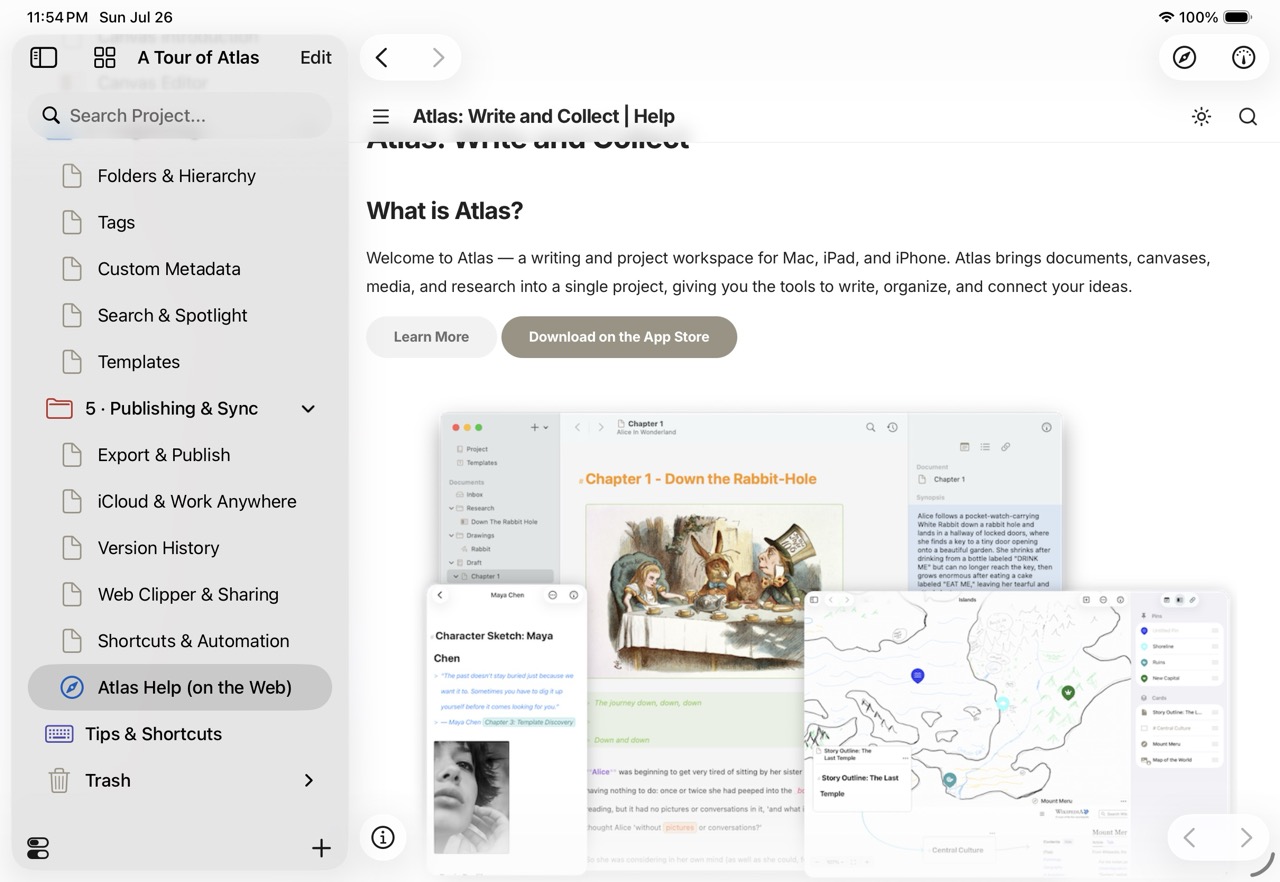The height and width of the screenshot is (882, 1280).
Task: Click the document icon beside Tags
Action: tap(72, 222)
